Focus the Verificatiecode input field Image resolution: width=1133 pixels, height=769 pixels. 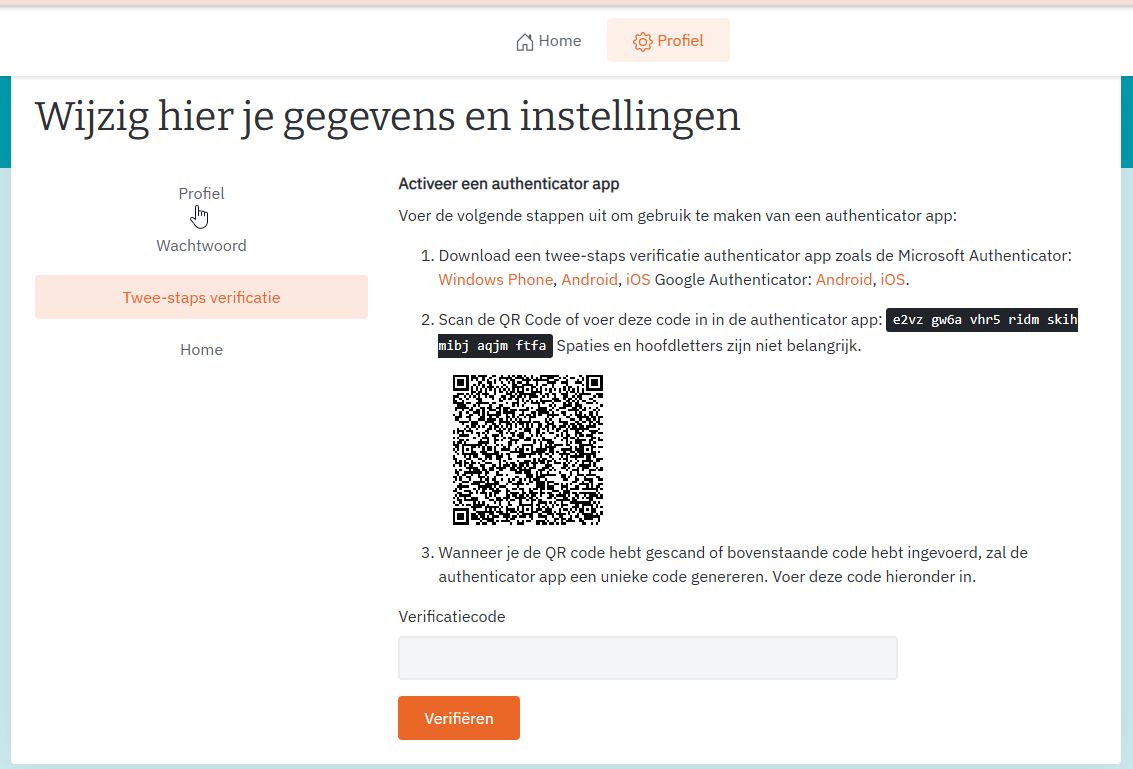click(647, 658)
